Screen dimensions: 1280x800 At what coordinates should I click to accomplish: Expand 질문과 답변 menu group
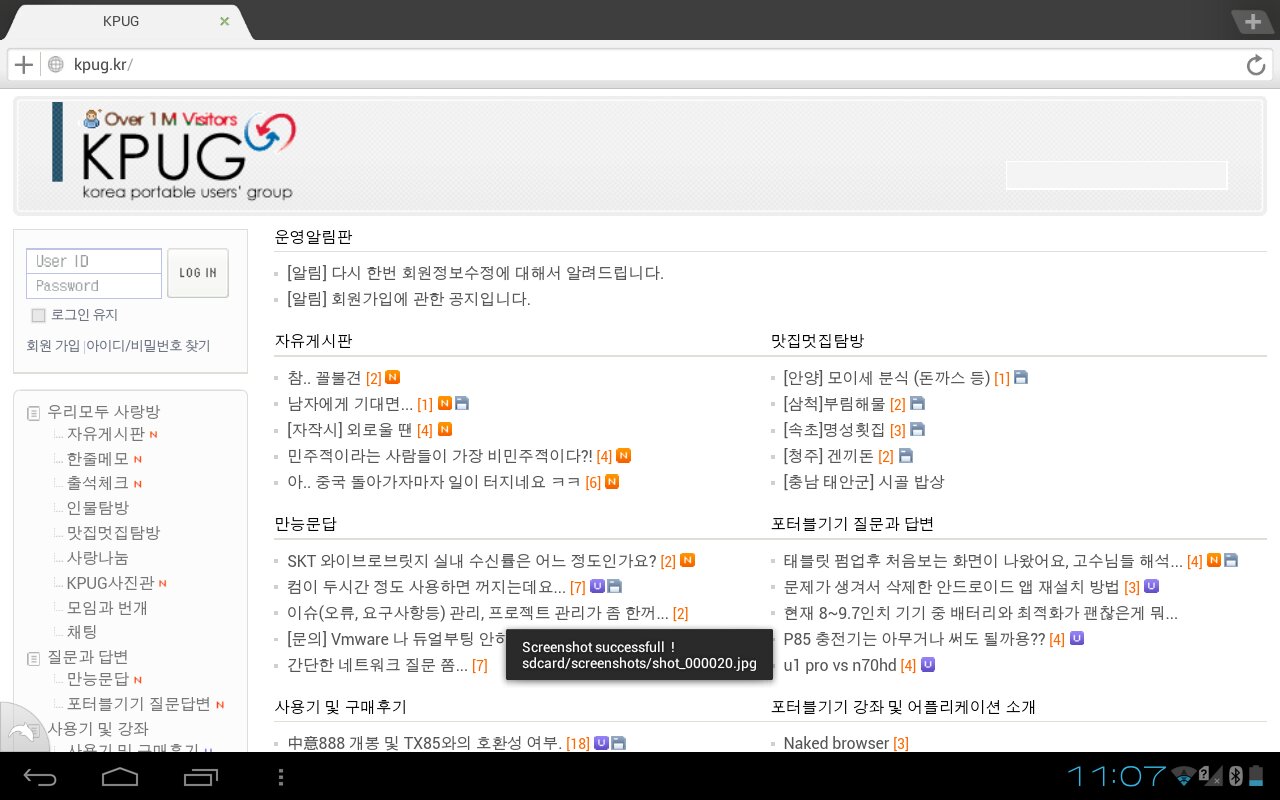(88, 656)
